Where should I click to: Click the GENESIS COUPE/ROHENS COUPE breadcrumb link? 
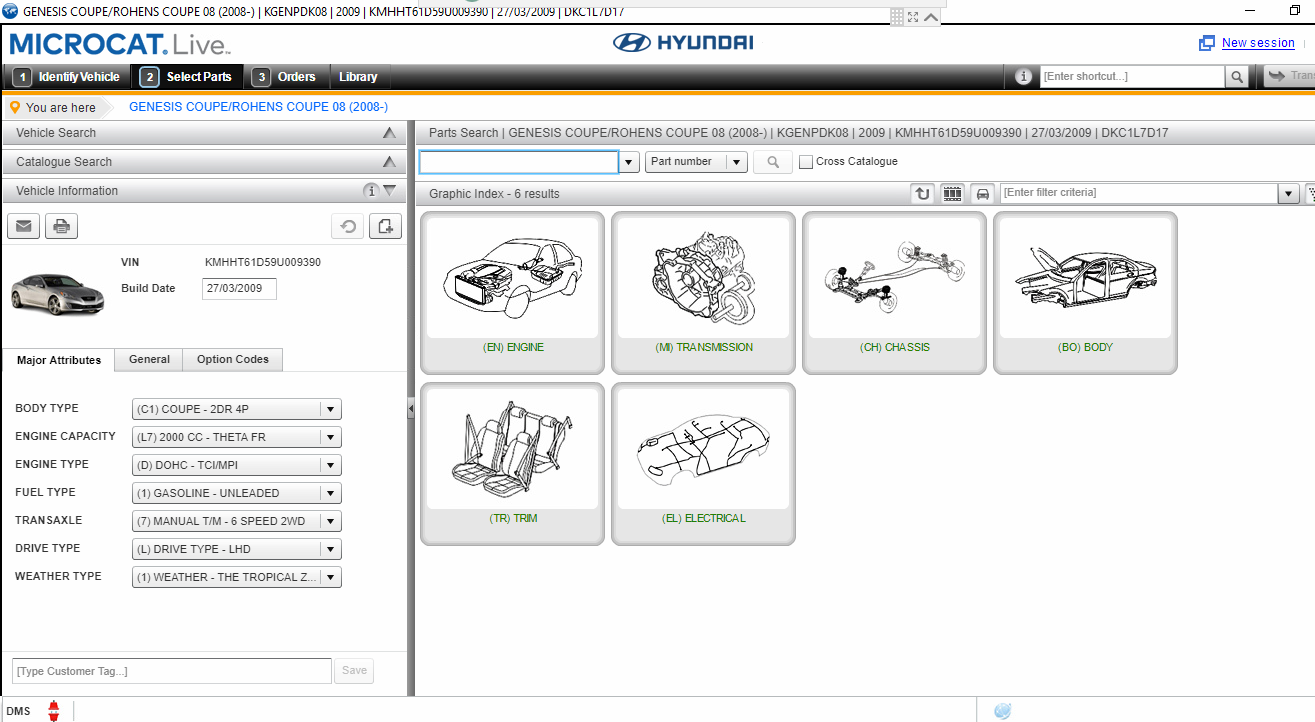point(259,107)
